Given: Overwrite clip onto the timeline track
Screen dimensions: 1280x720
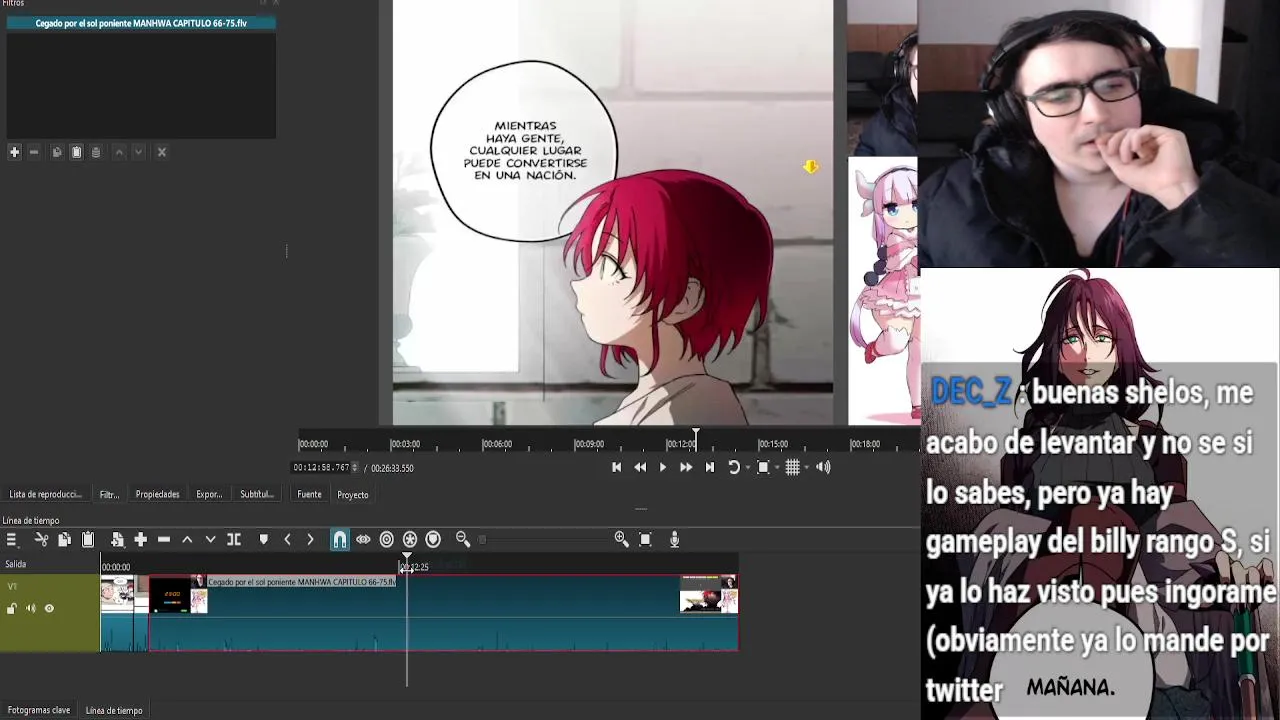Looking at the screenshot, I should [210, 539].
